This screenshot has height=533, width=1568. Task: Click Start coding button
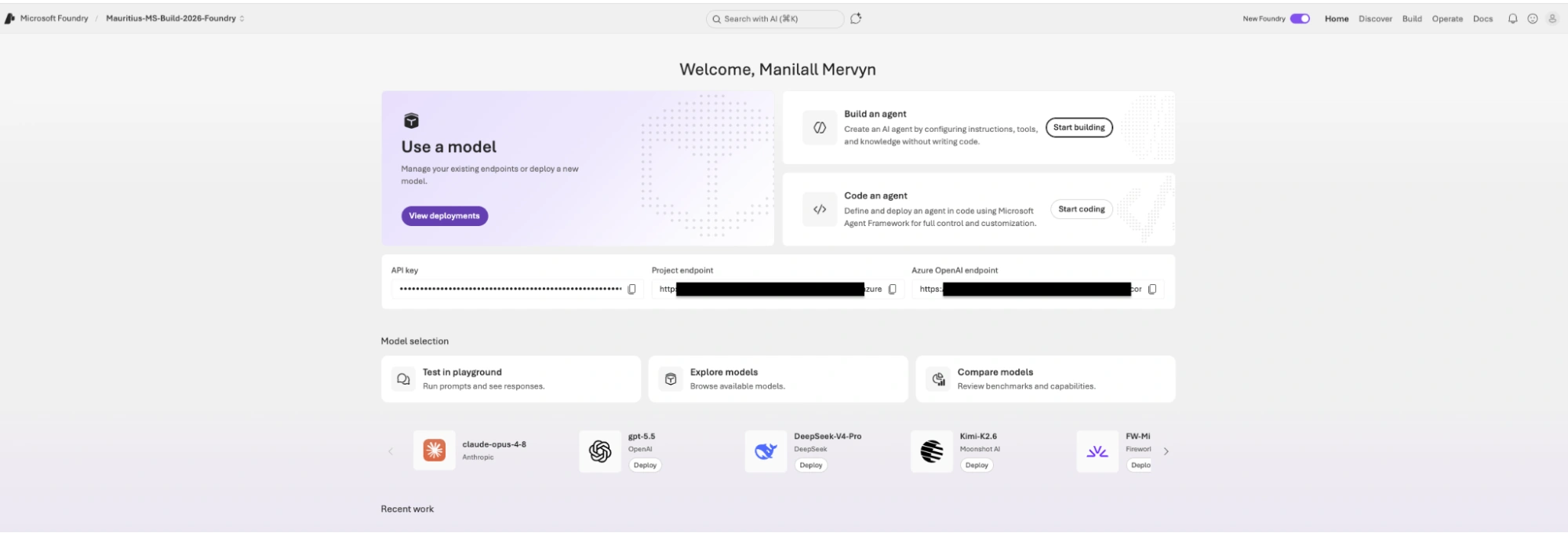[1081, 210]
